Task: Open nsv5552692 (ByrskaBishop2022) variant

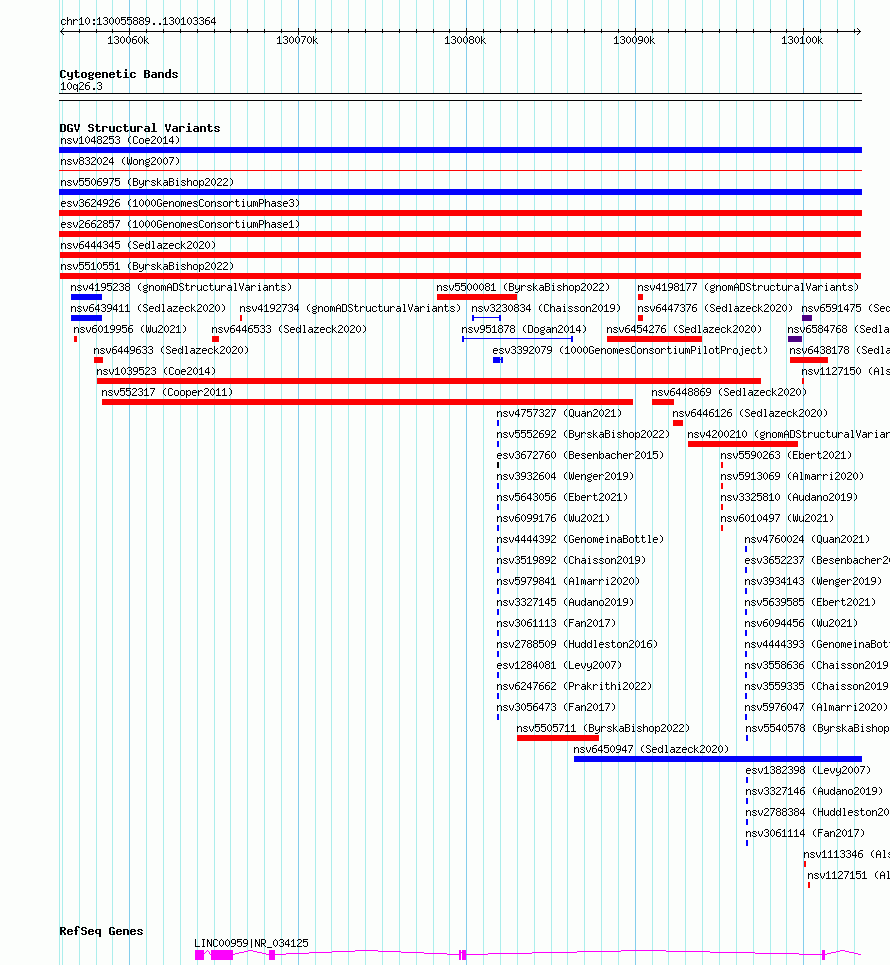Action: coord(583,434)
